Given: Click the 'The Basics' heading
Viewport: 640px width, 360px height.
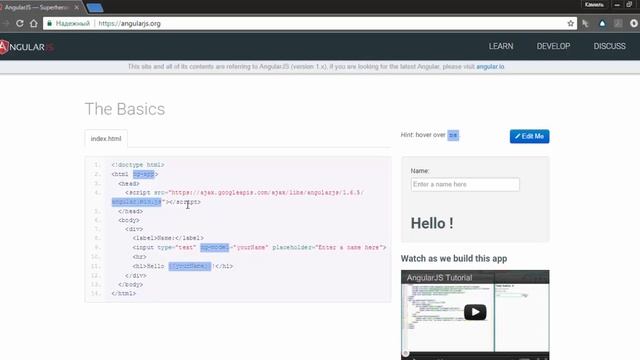Looking at the screenshot, I should pyautogui.click(x=125, y=109).
